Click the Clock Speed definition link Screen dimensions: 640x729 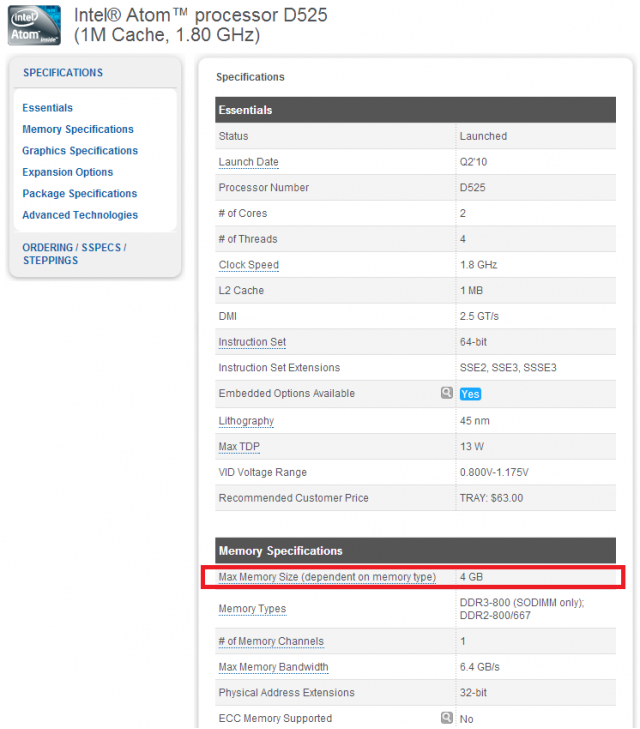pos(249,265)
